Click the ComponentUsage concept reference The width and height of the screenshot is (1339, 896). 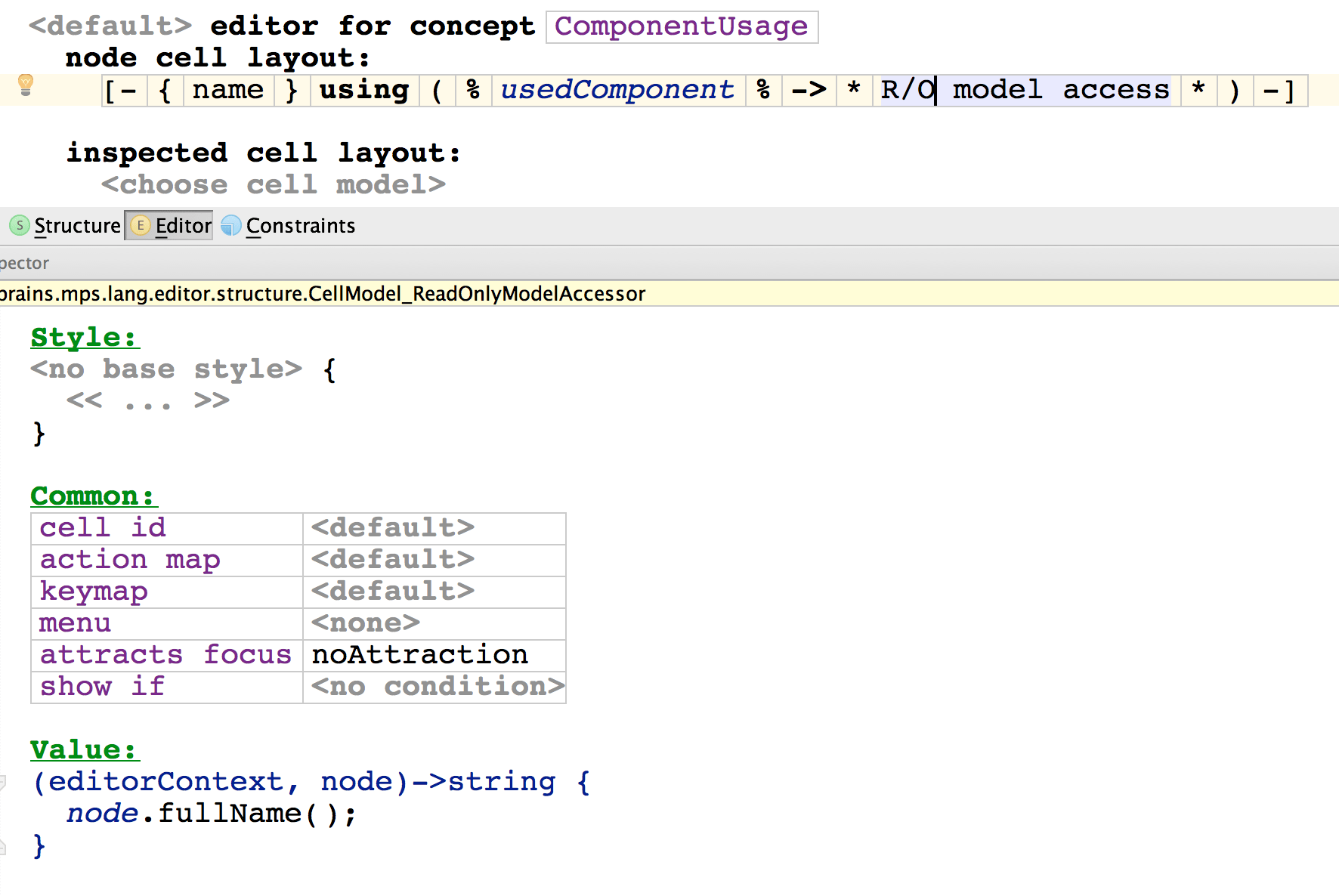coord(682,27)
